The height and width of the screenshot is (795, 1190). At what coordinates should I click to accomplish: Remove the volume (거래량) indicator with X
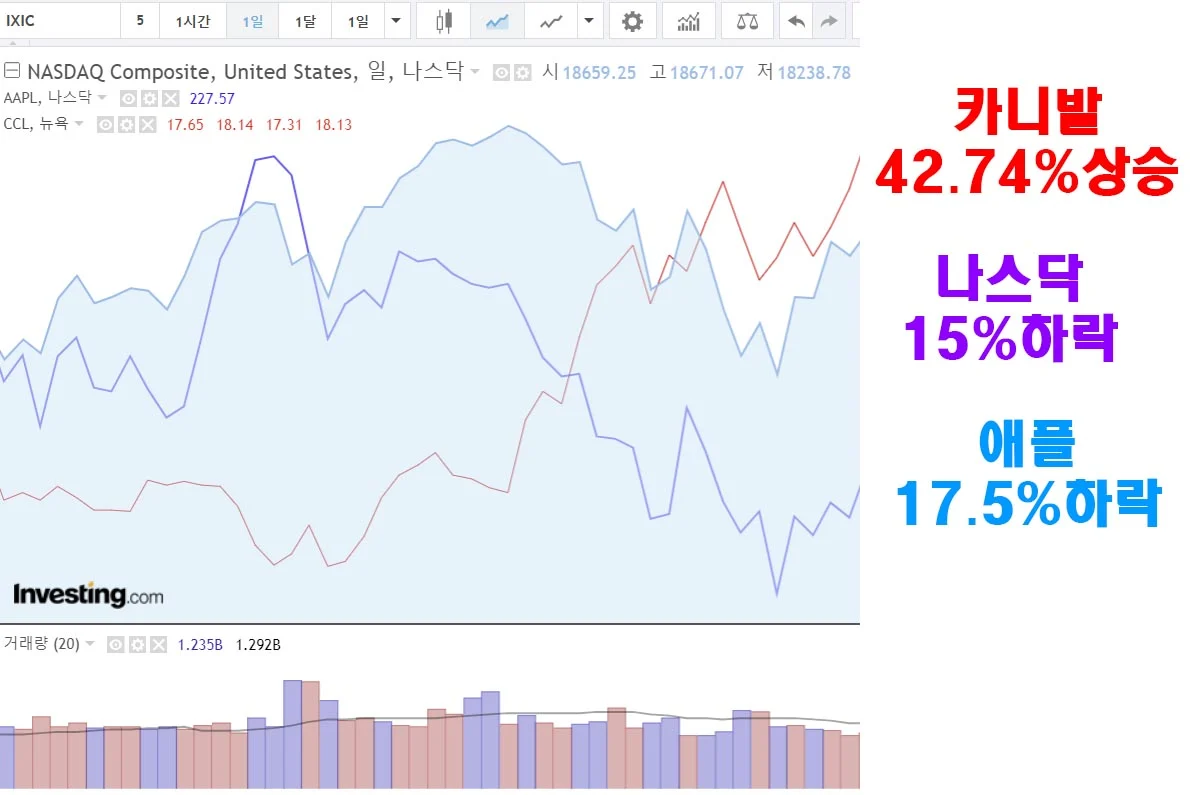[x=158, y=645]
